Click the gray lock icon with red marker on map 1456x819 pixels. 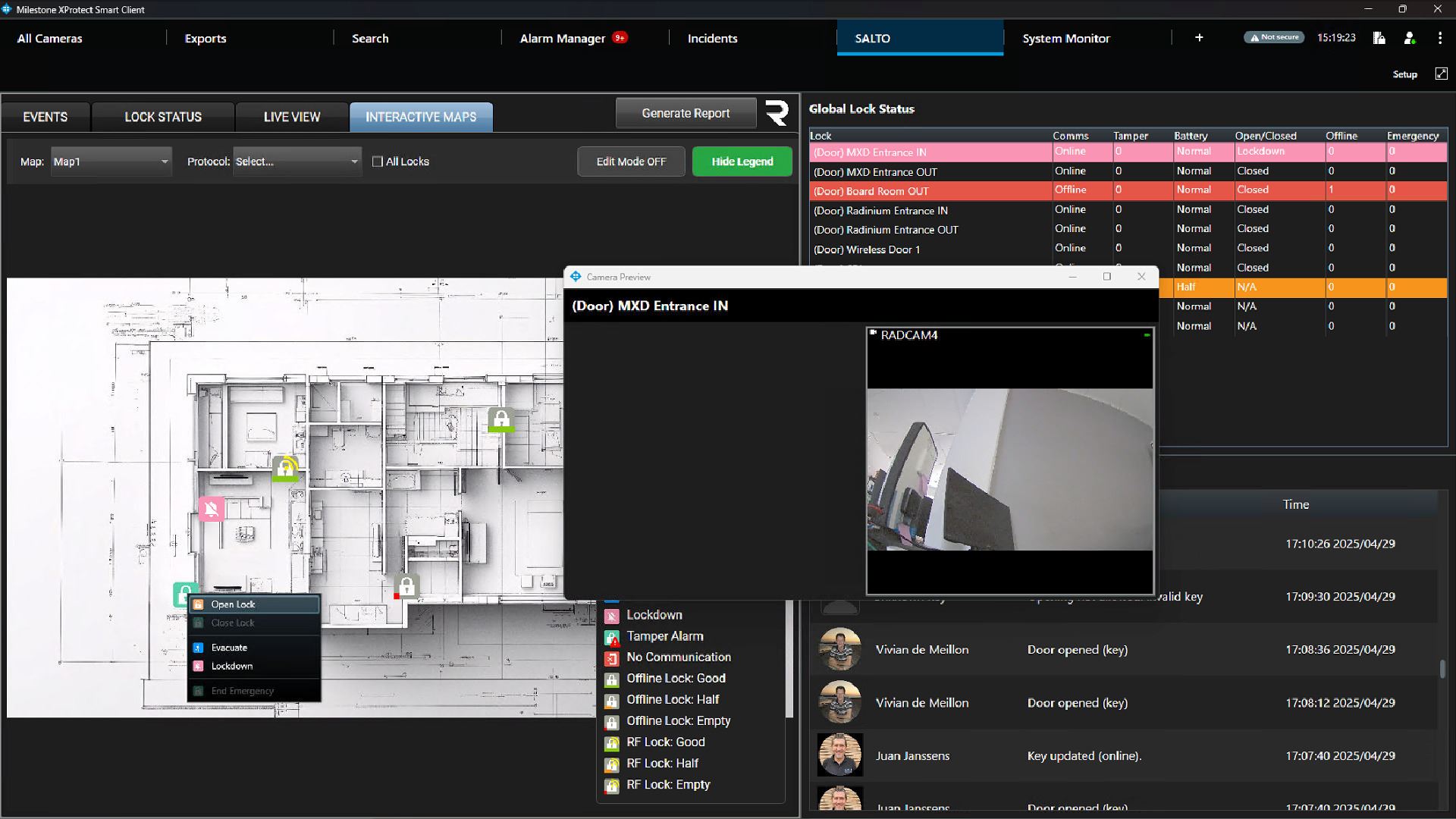click(x=406, y=586)
